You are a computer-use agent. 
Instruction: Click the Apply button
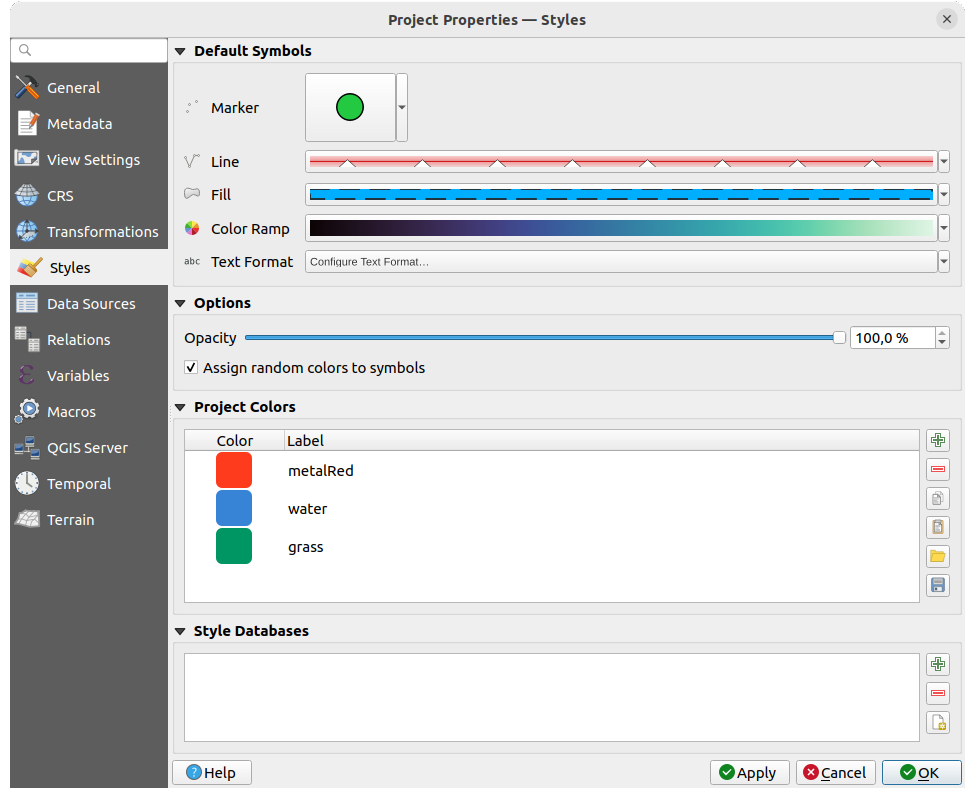[749, 772]
